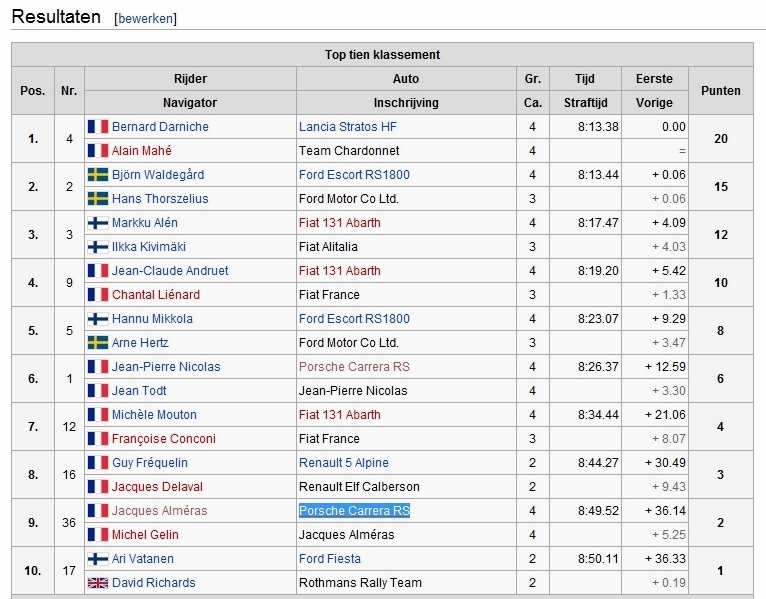The image size is (766, 599).
Task: Open Jean-Claude Andruet driver link
Action: [x=170, y=270]
